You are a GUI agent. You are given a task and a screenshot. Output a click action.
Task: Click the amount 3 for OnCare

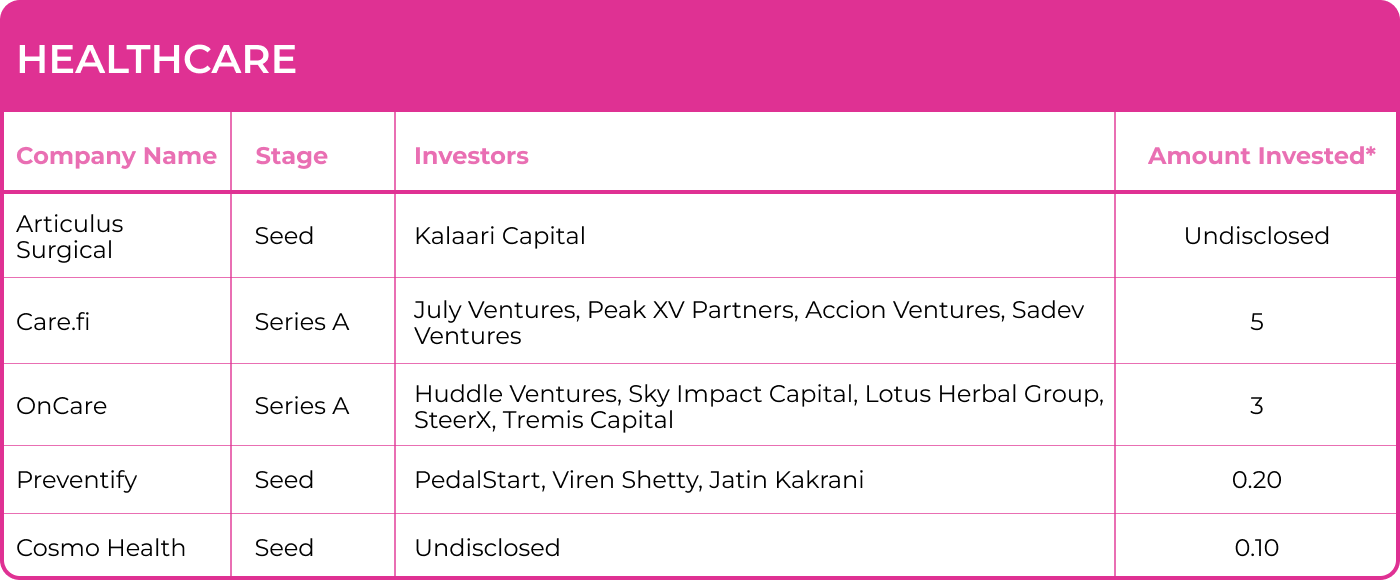[x=1256, y=406]
